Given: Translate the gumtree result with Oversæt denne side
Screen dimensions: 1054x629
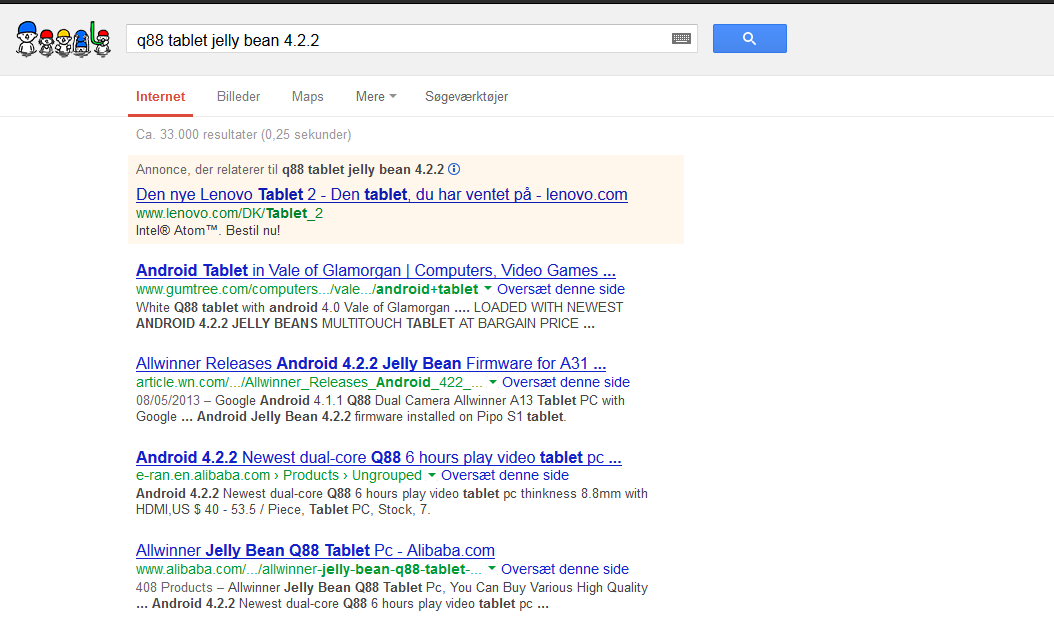Looking at the screenshot, I should pyautogui.click(x=561, y=290).
